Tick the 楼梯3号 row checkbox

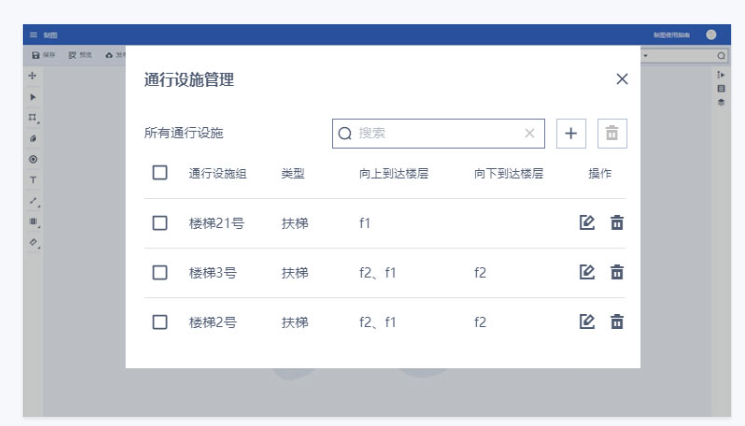[x=160, y=272]
